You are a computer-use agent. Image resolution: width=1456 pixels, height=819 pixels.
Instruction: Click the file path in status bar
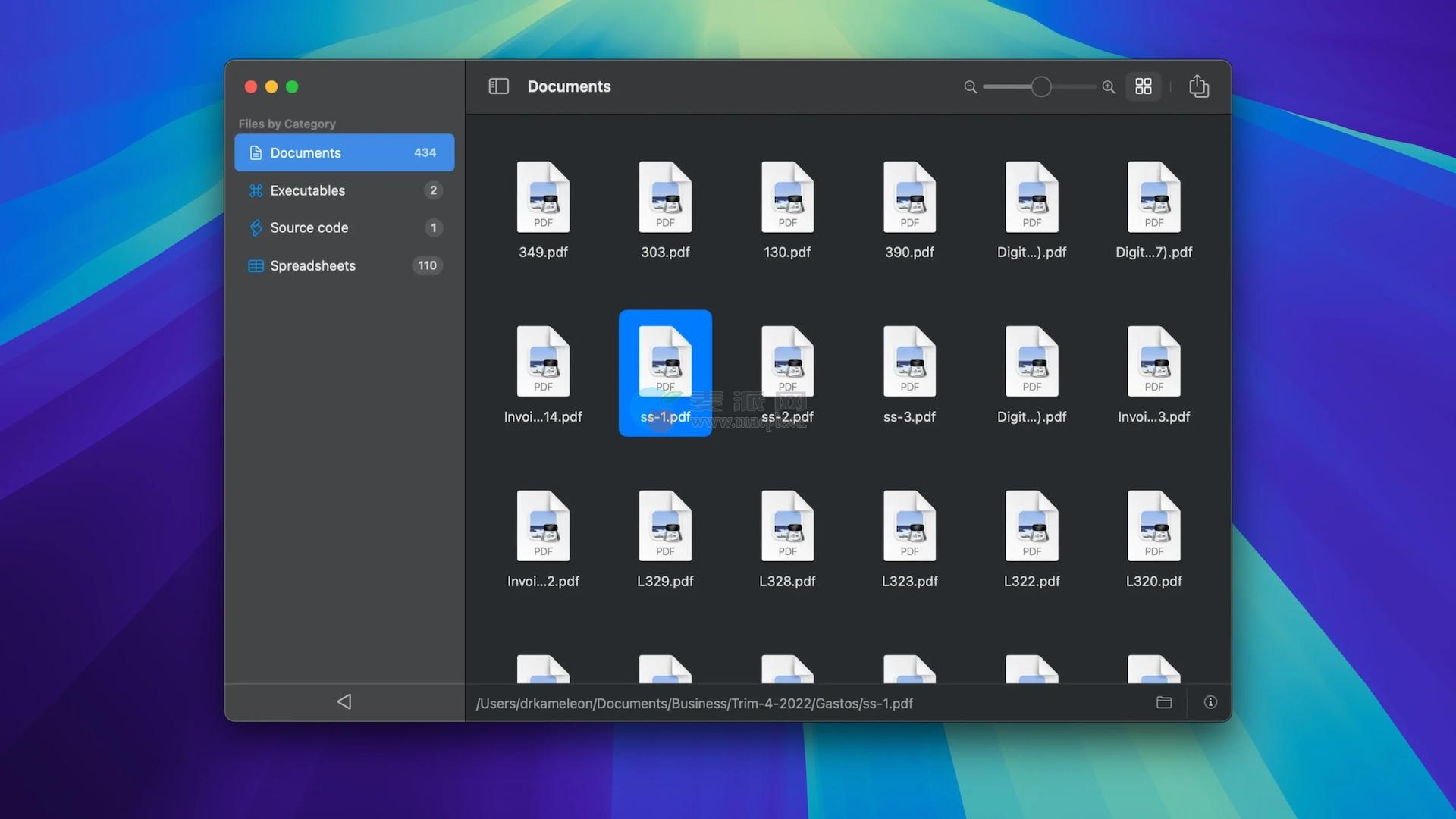694,704
